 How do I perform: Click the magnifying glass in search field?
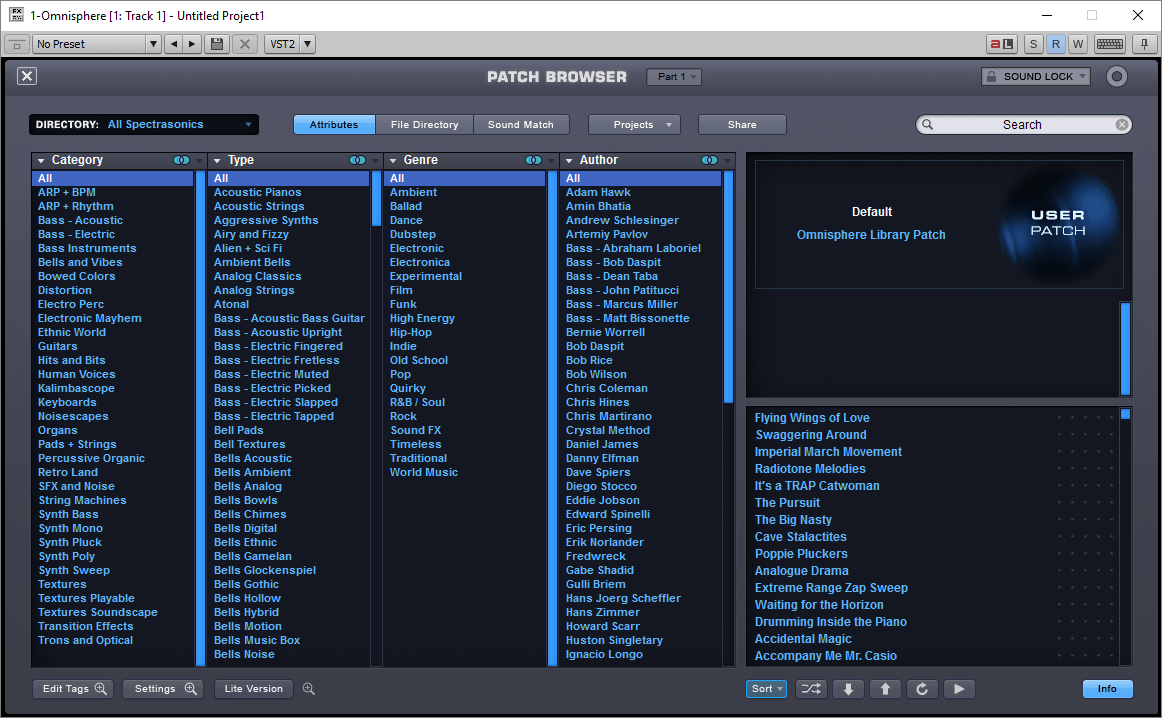[x=927, y=124]
